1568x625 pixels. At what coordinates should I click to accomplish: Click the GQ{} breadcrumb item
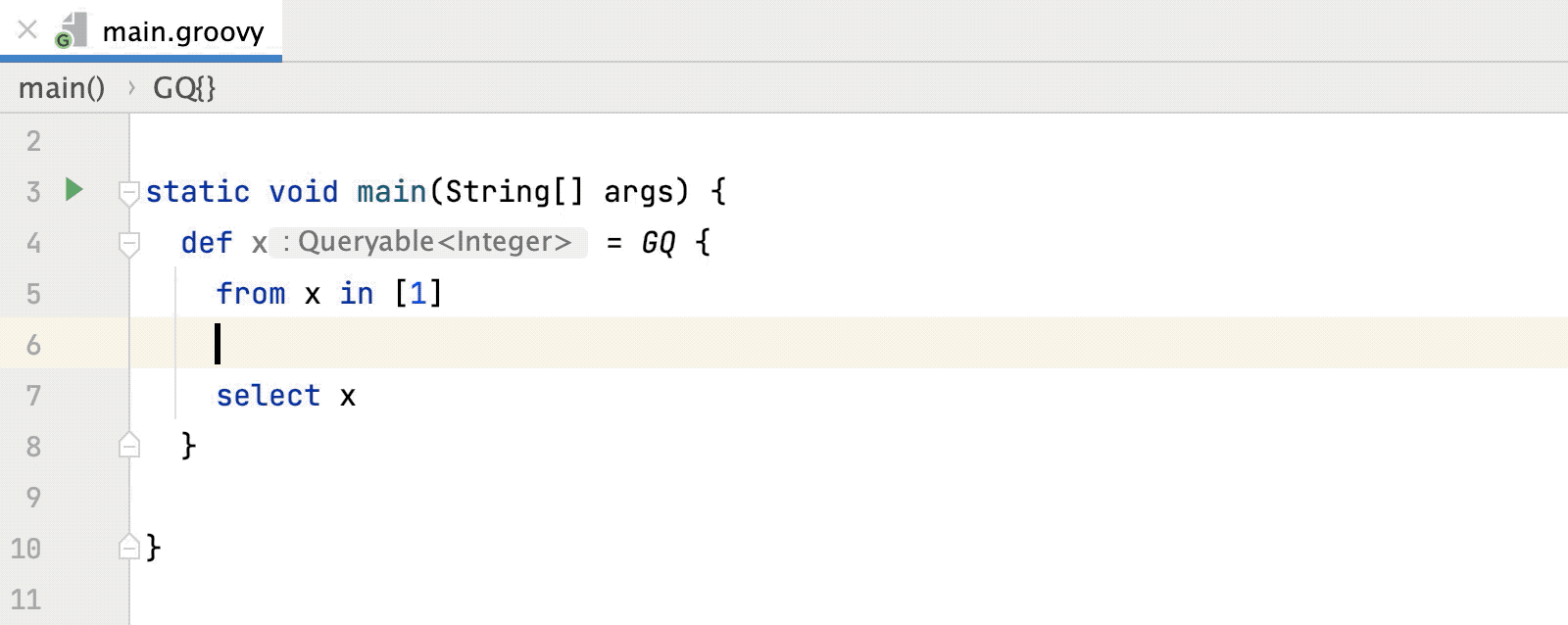pyautogui.click(x=184, y=87)
